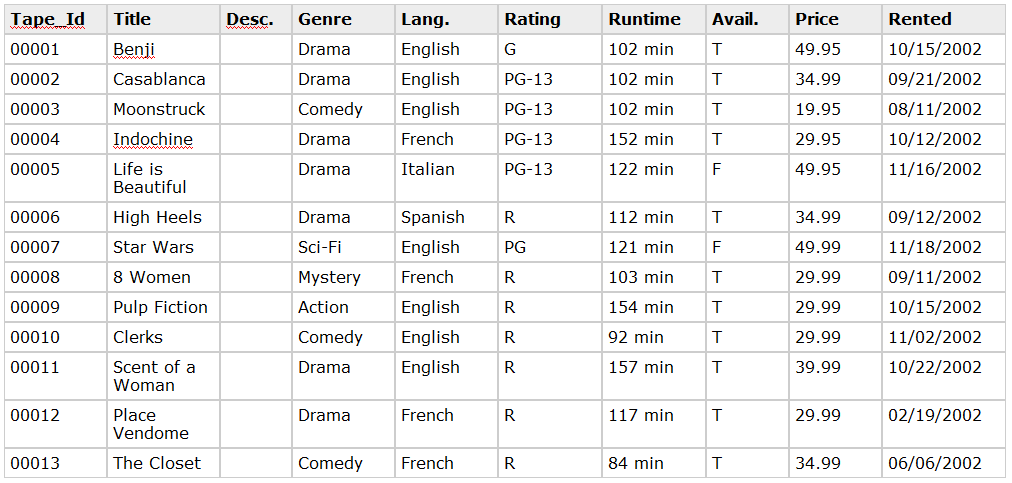Click the Benji title cell
1012x483 pixels.
click(x=163, y=49)
